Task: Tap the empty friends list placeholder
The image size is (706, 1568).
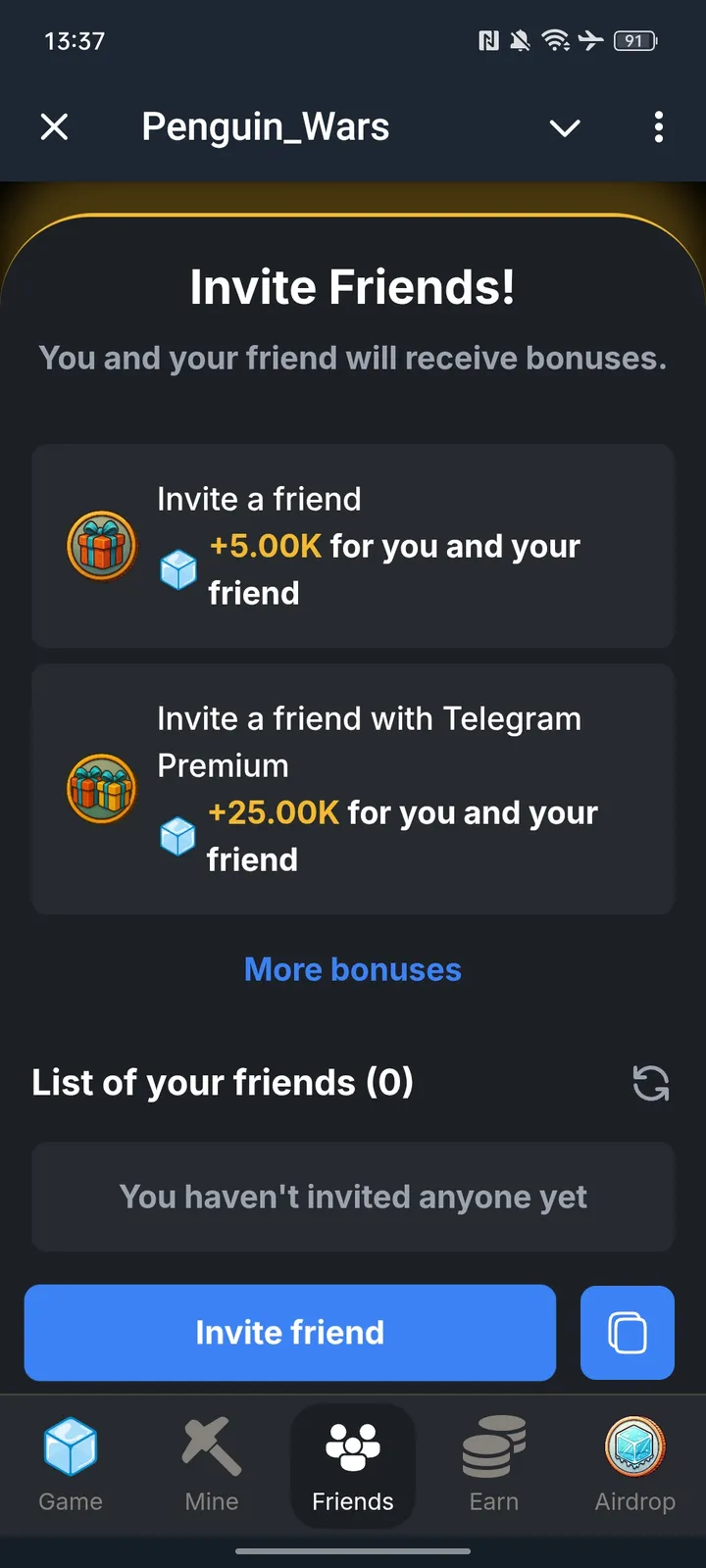Action: (x=353, y=1197)
